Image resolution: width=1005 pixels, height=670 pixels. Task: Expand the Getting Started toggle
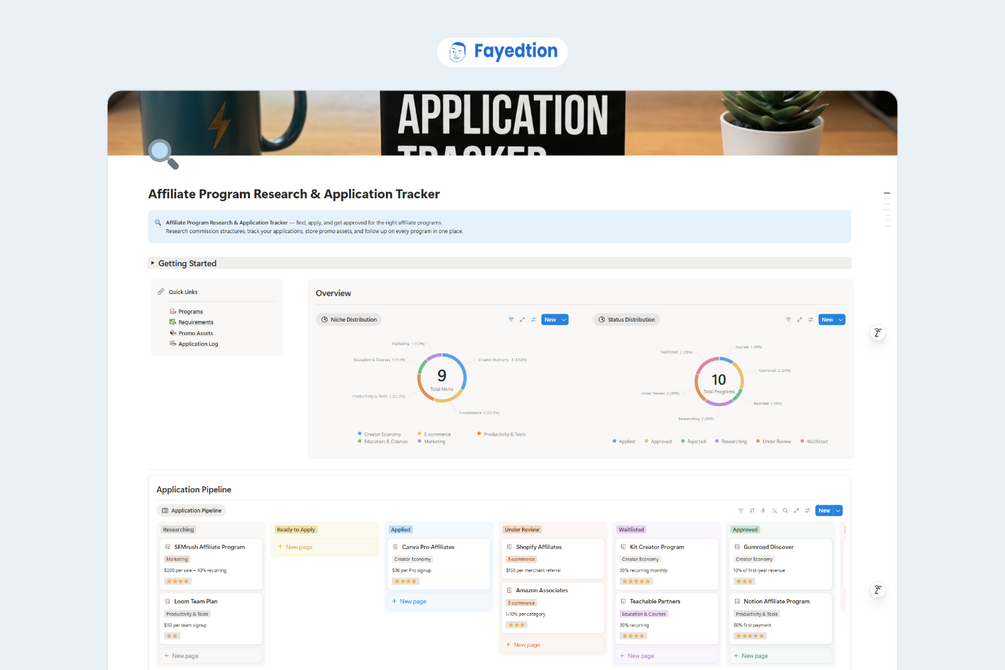153,263
